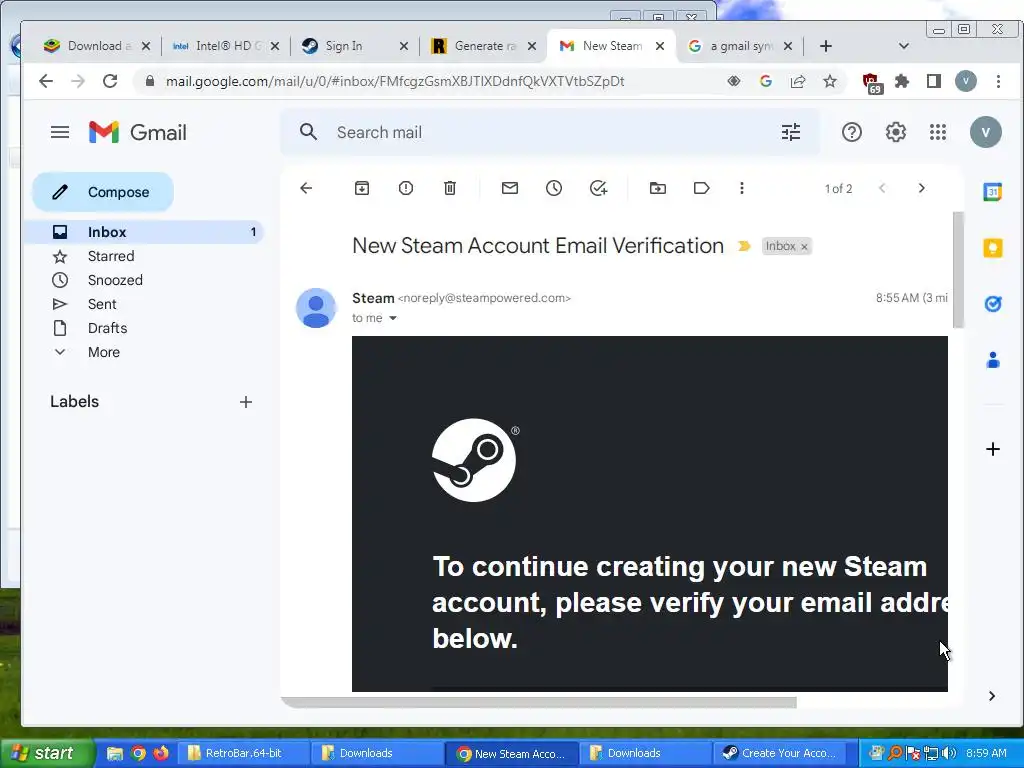Open the Inbox folder
Image resolution: width=1024 pixels, height=768 pixels.
click(144, 232)
